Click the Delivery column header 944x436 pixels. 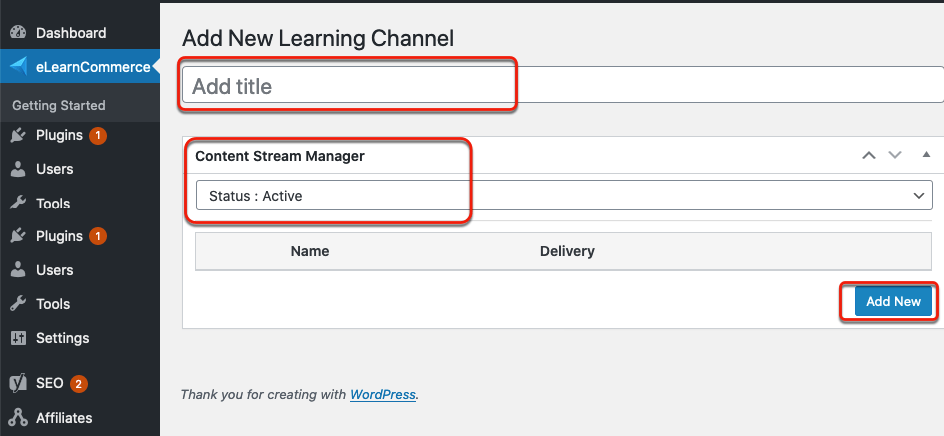(567, 251)
